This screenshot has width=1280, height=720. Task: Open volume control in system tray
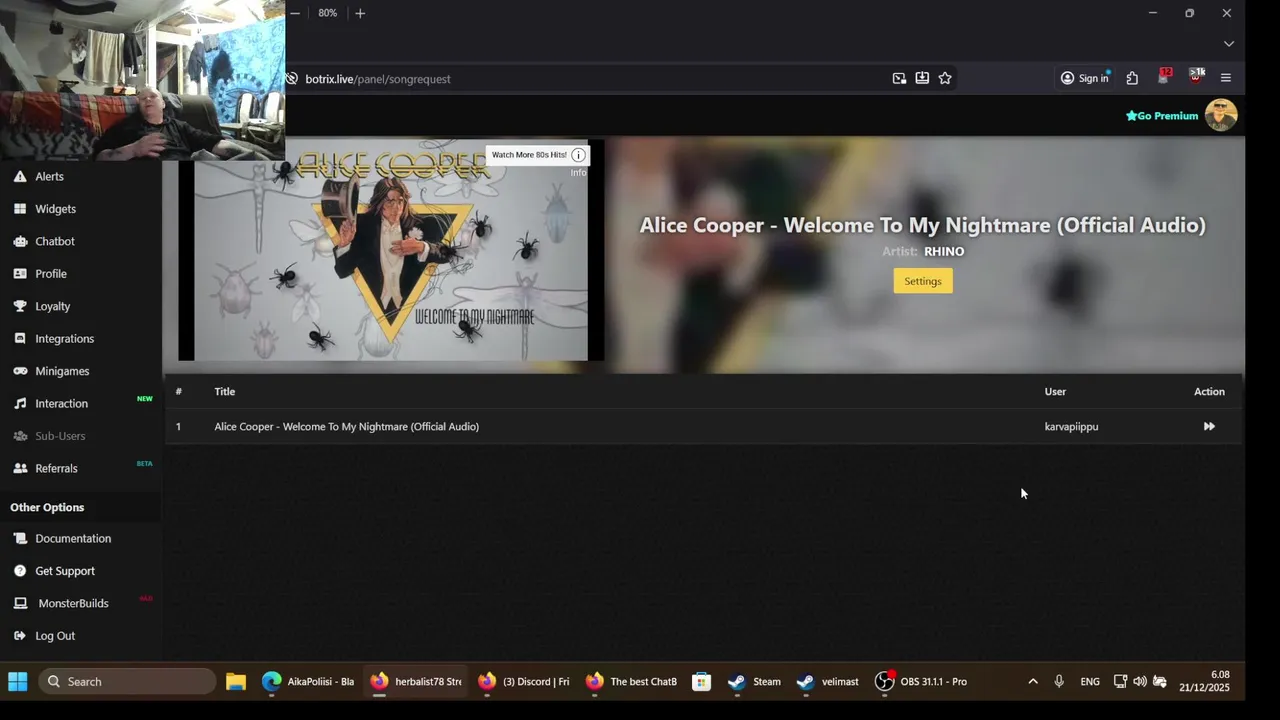[x=1140, y=681]
